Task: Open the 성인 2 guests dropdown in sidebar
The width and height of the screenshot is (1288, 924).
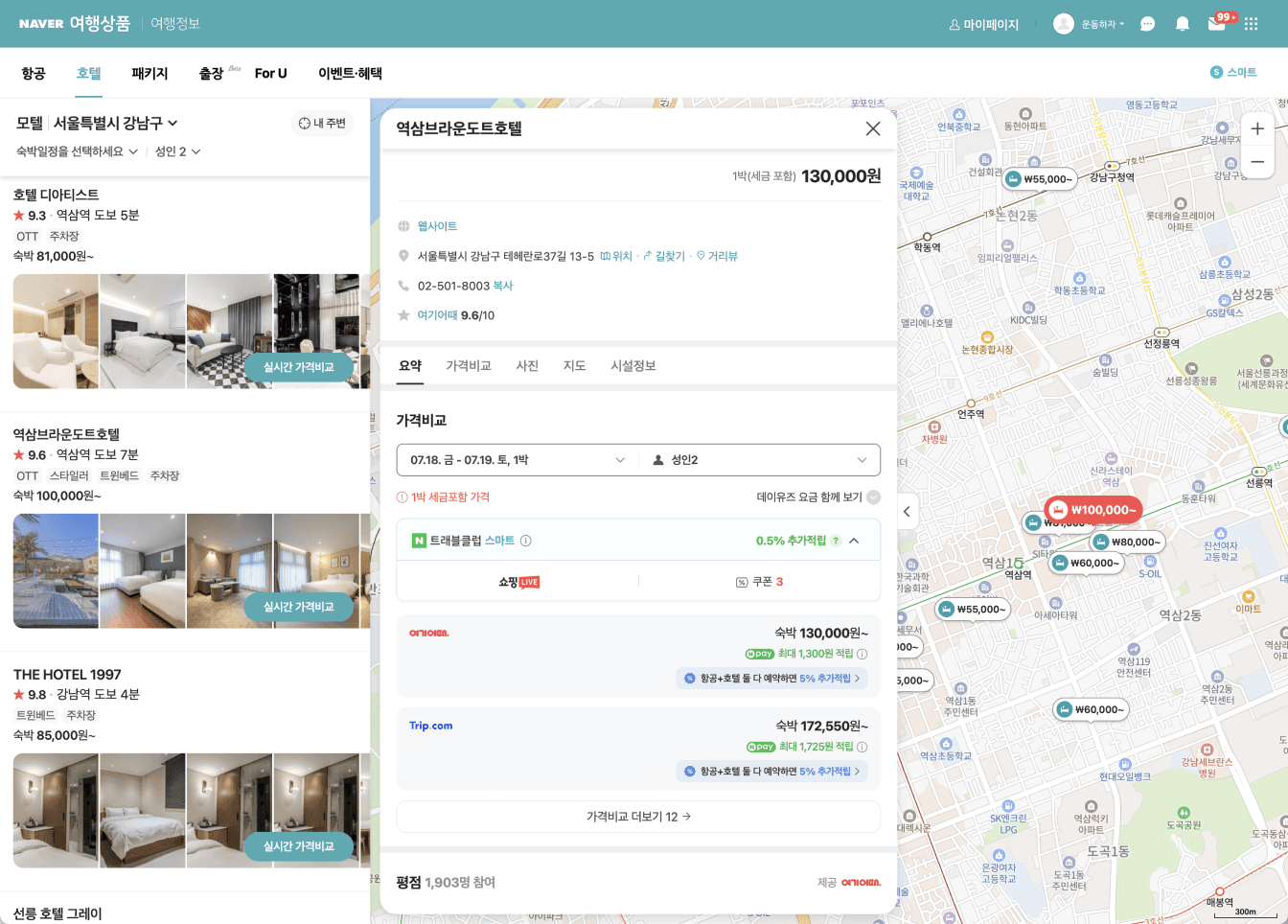Action: 178,151
